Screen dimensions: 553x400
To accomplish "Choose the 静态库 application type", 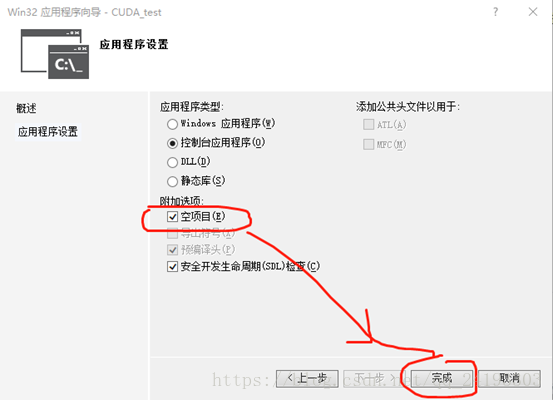I will [172, 181].
